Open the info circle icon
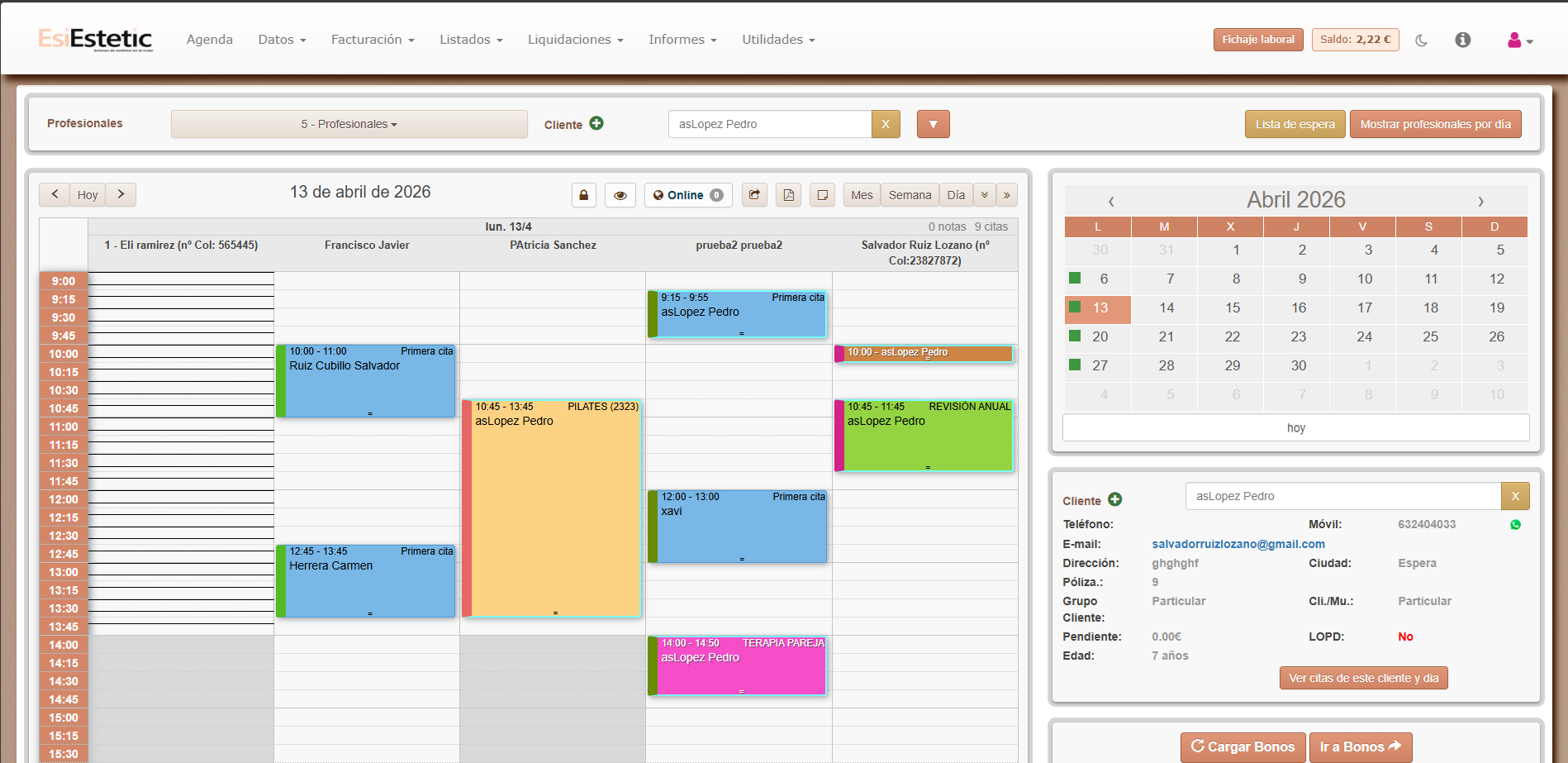Viewport: 1568px width, 763px height. 1462,40
